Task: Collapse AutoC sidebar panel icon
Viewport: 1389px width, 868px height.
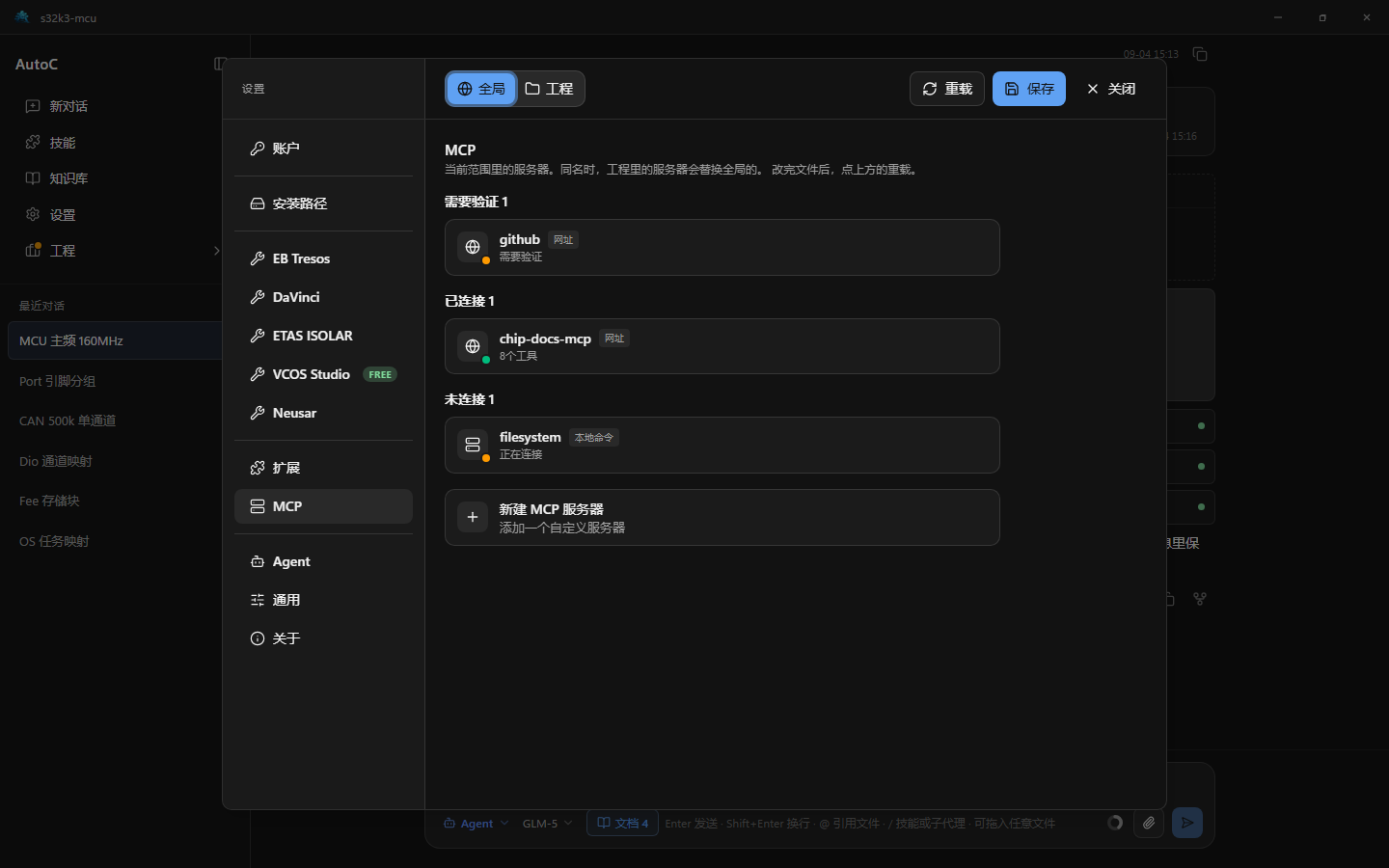Action: pos(220,64)
